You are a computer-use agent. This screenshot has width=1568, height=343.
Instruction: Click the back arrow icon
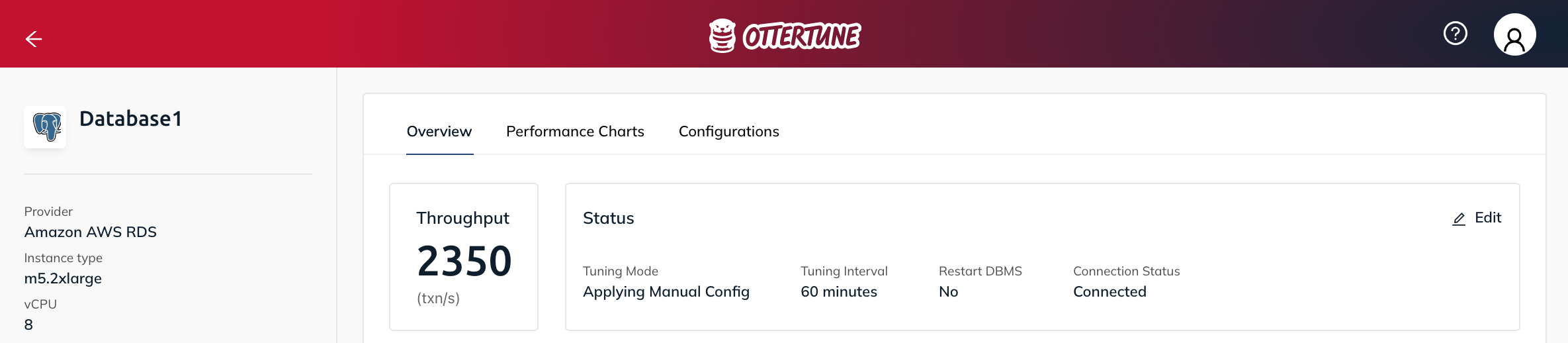click(x=34, y=39)
